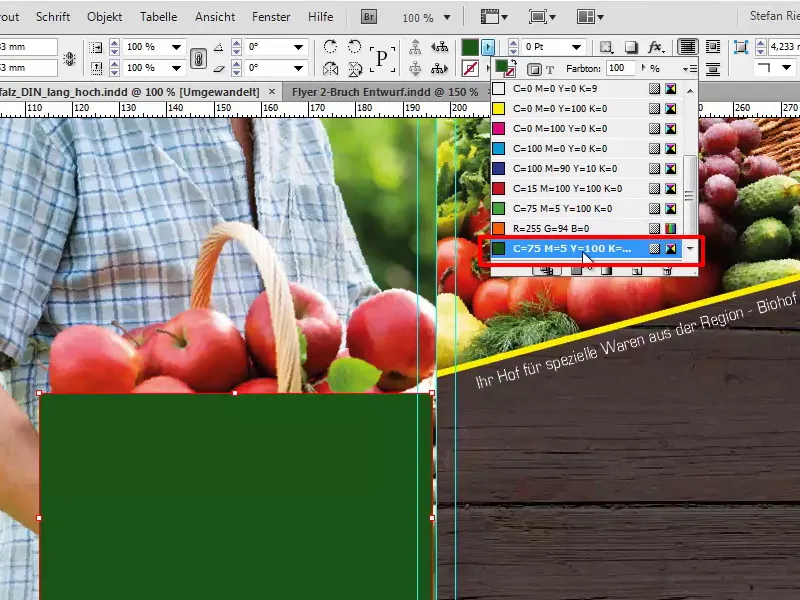Open the swatches panel flyout menu
Image resolution: width=800 pixels, height=600 pixels.
[690, 68]
